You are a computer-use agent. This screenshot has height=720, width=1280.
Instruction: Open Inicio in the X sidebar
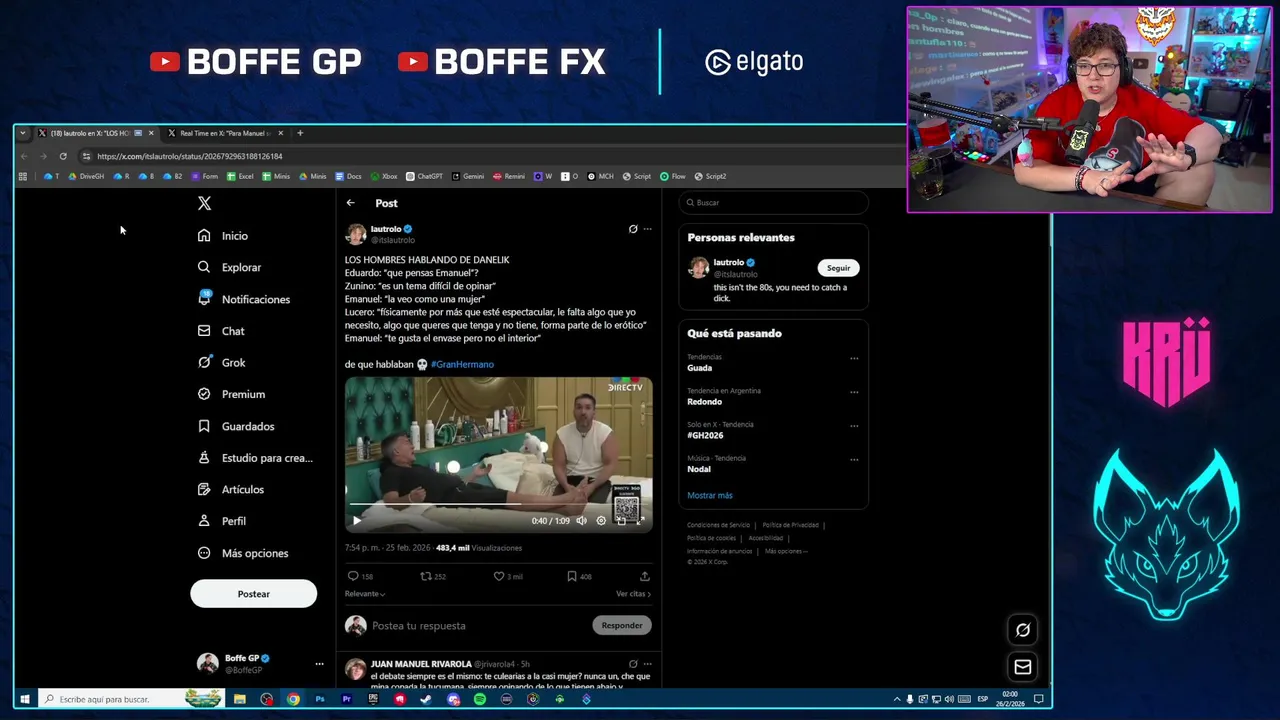(x=223, y=236)
